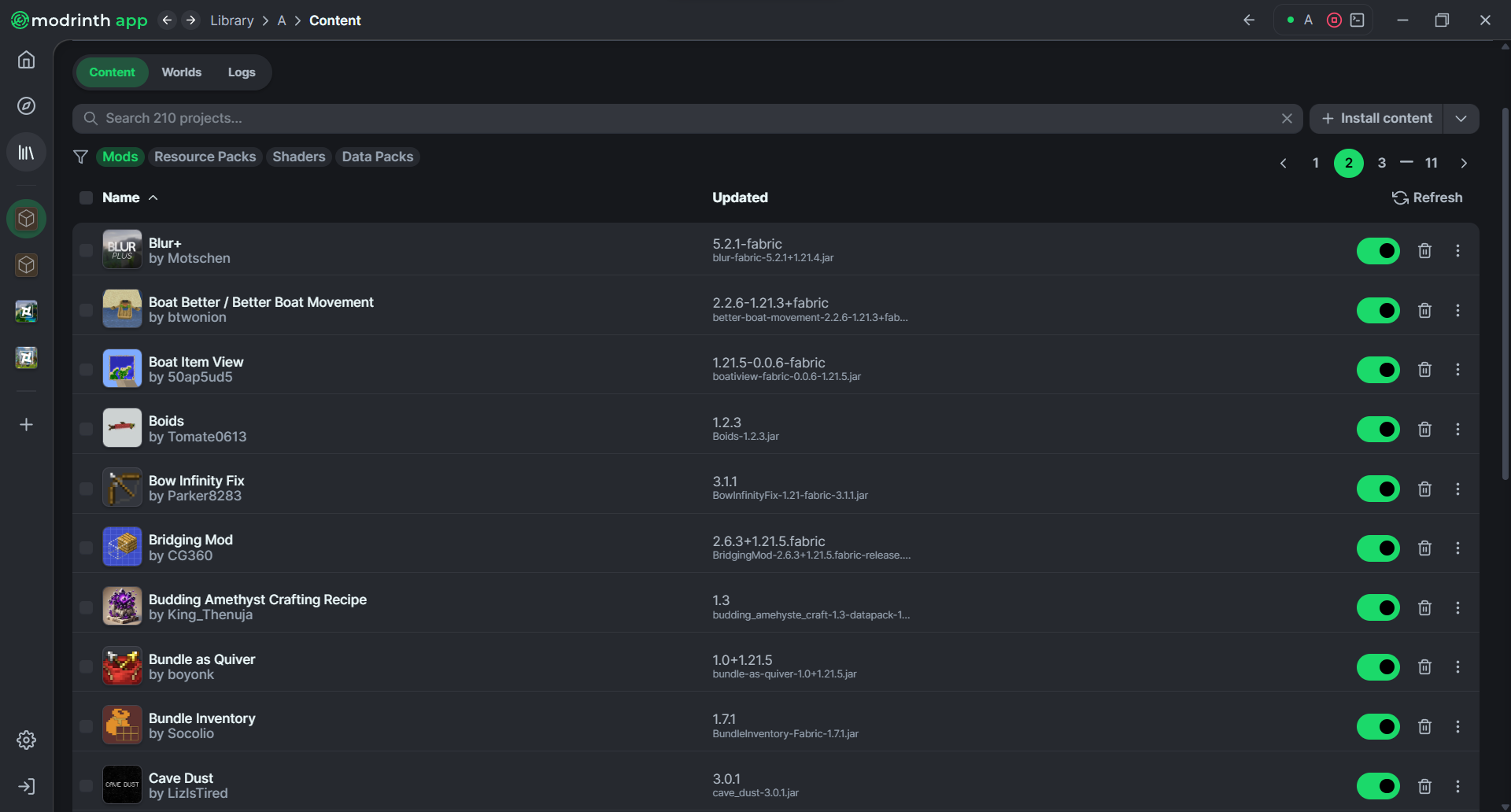Open more options for Bundle Inventory
The image size is (1511, 812).
1457,726
